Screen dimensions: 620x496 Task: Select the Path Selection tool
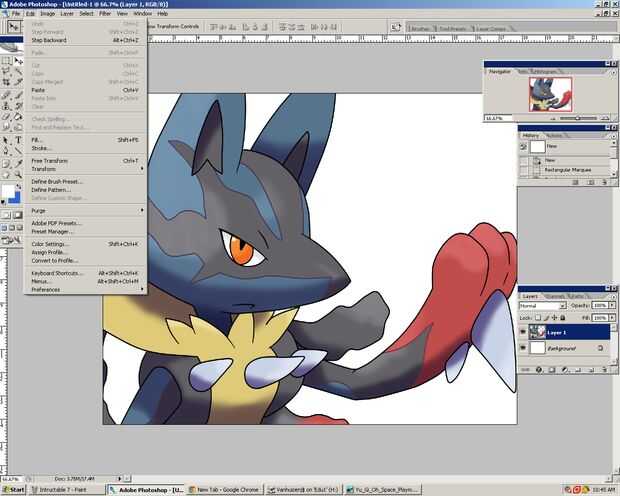pos(6,140)
